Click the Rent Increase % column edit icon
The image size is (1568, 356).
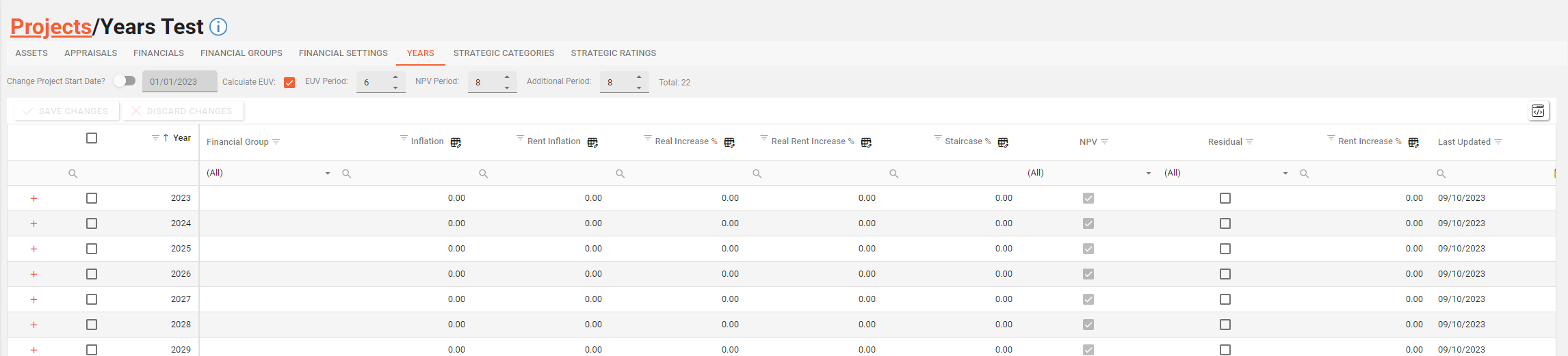(1413, 142)
